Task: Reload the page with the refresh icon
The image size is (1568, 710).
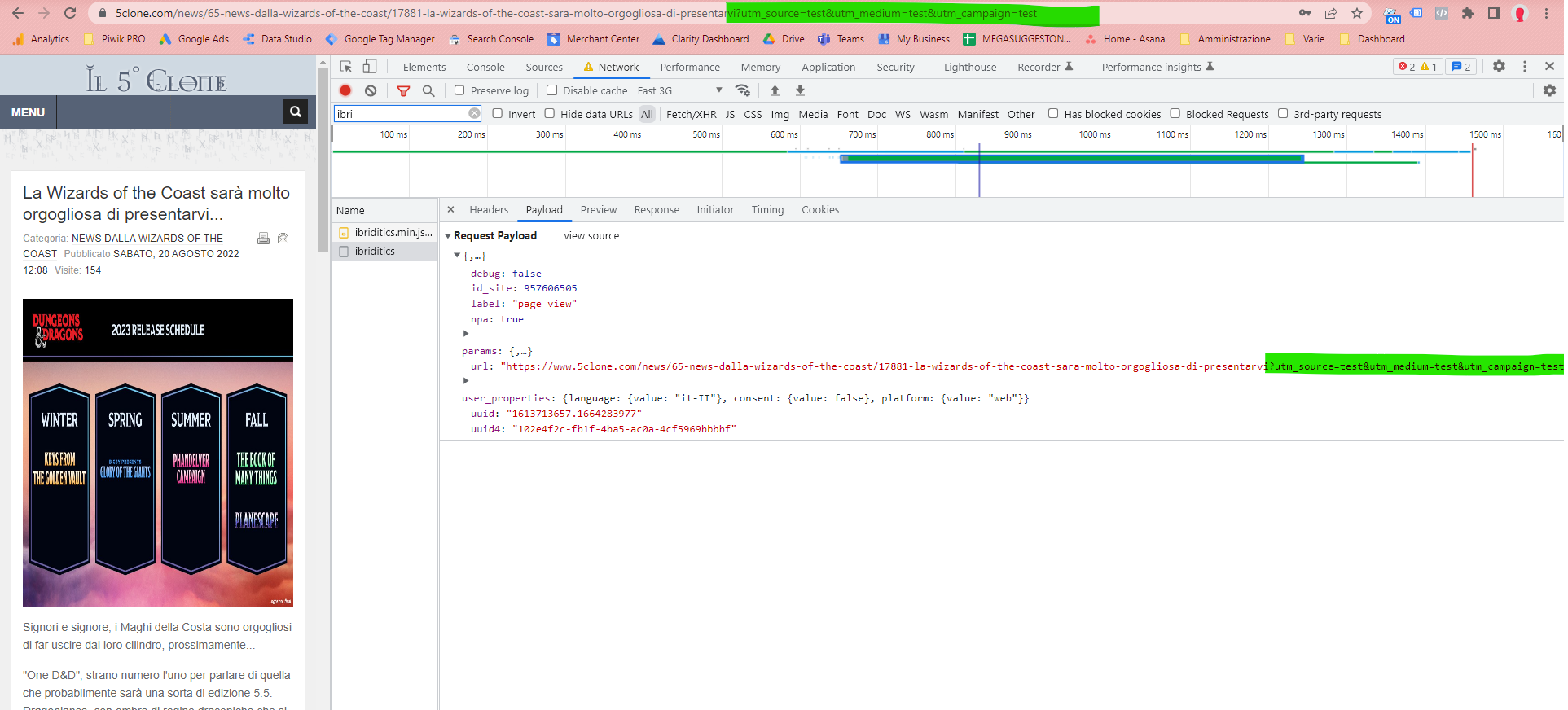Action: 70,13
